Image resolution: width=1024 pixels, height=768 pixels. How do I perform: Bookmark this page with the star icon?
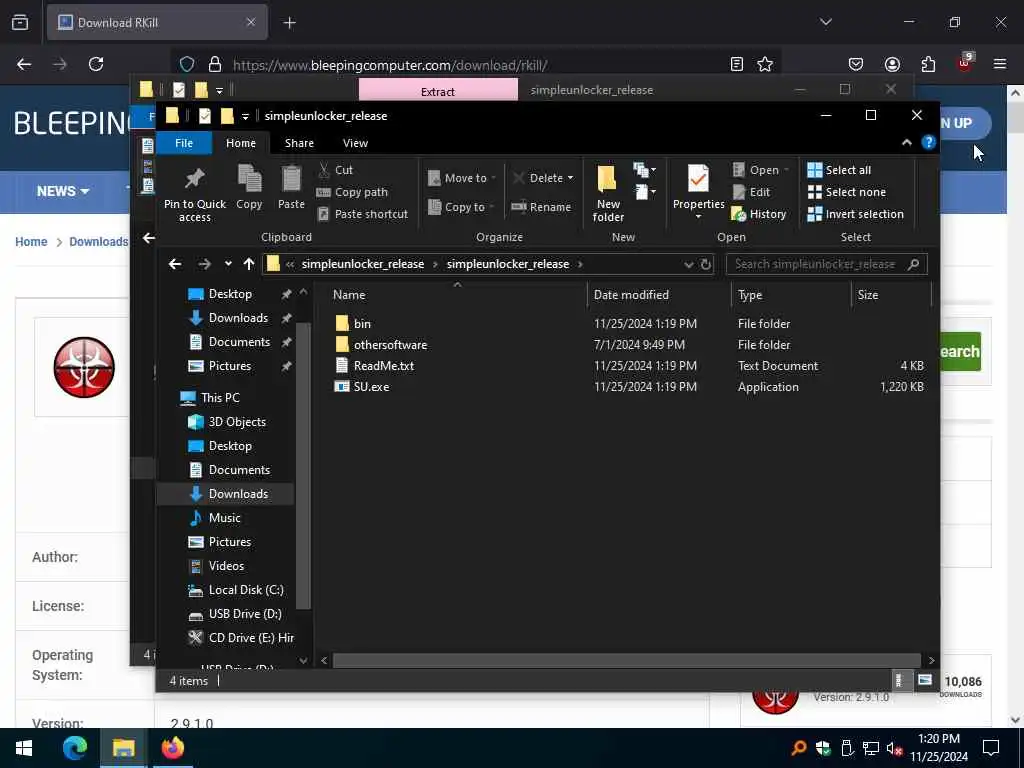click(x=765, y=64)
